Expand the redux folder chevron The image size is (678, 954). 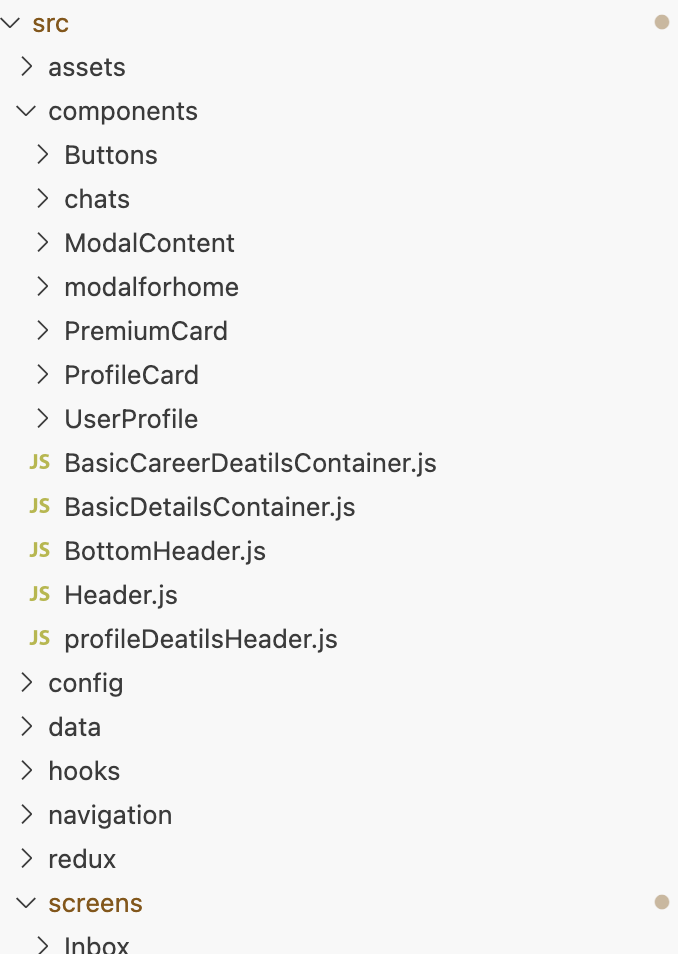coord(26,859)
